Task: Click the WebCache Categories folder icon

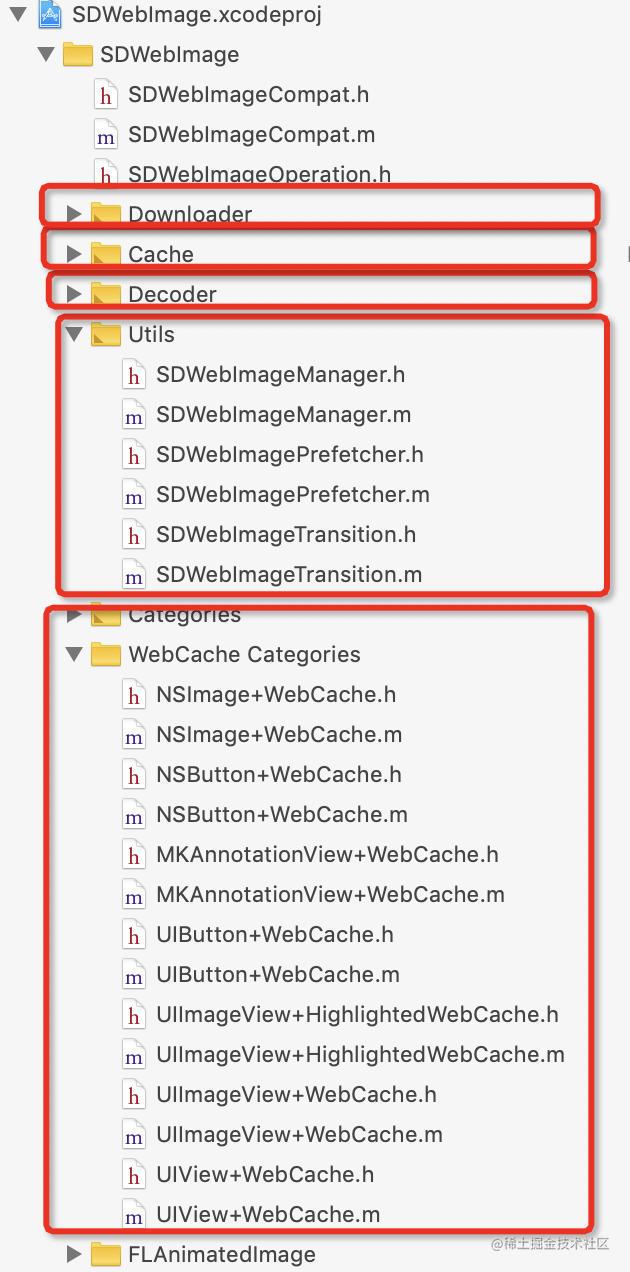Action: (106, 654)
